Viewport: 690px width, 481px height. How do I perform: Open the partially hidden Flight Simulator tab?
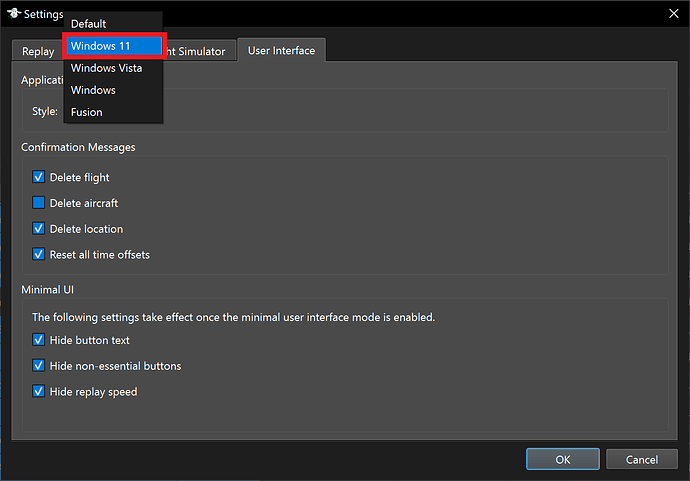click(x=200, y=51)
